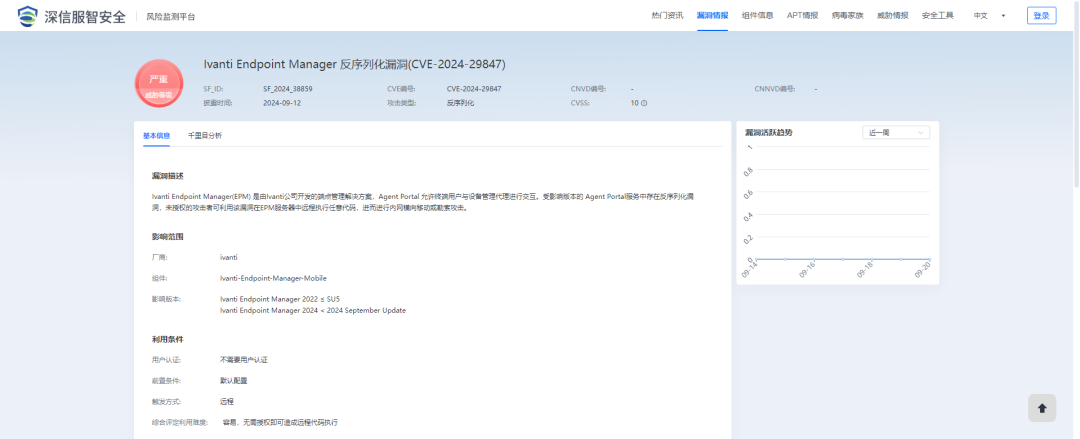Click the 漏洞活跃趋势 chart title

click(x=769, y=132)
